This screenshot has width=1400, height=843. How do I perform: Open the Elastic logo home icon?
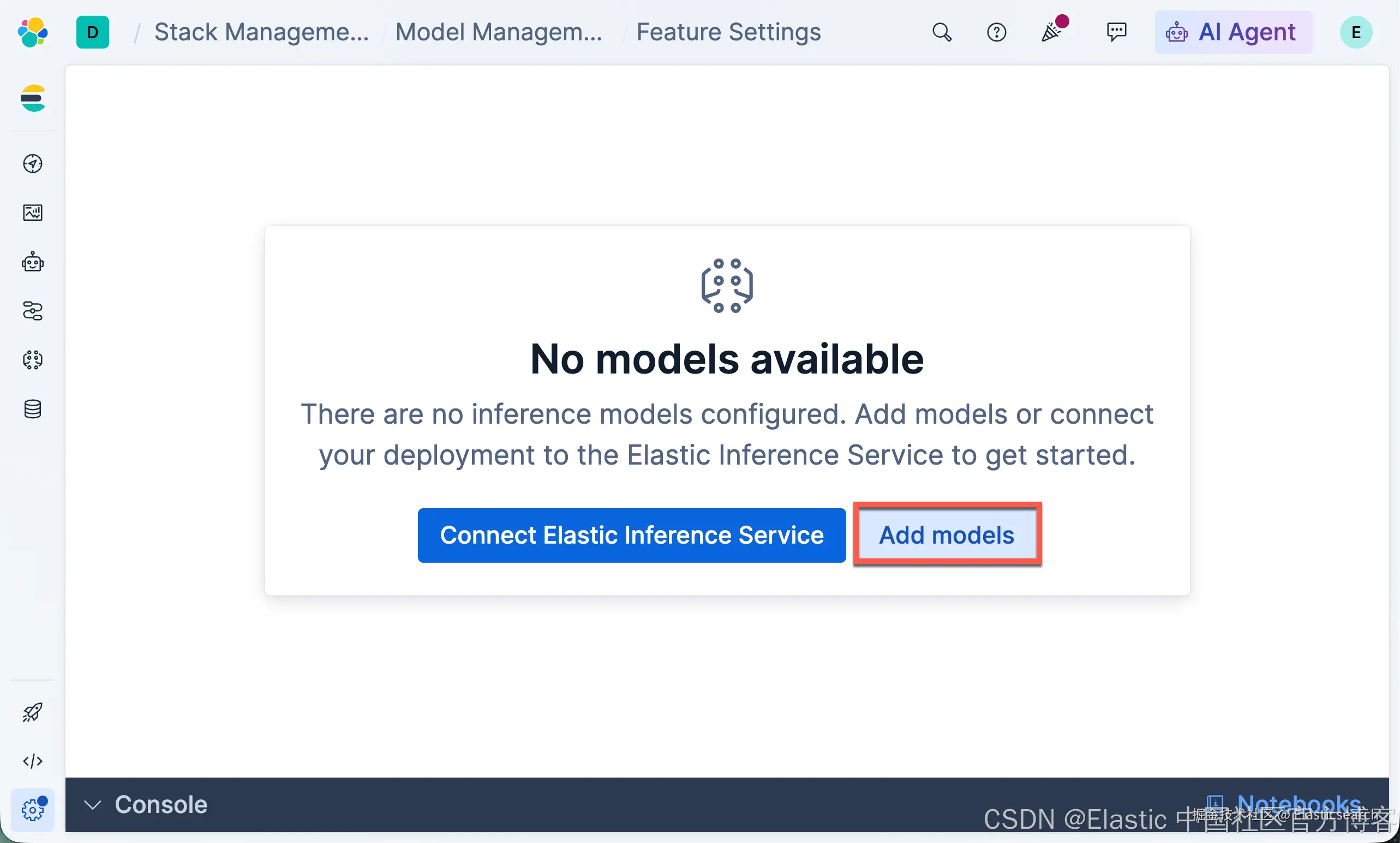pos(32,32)
